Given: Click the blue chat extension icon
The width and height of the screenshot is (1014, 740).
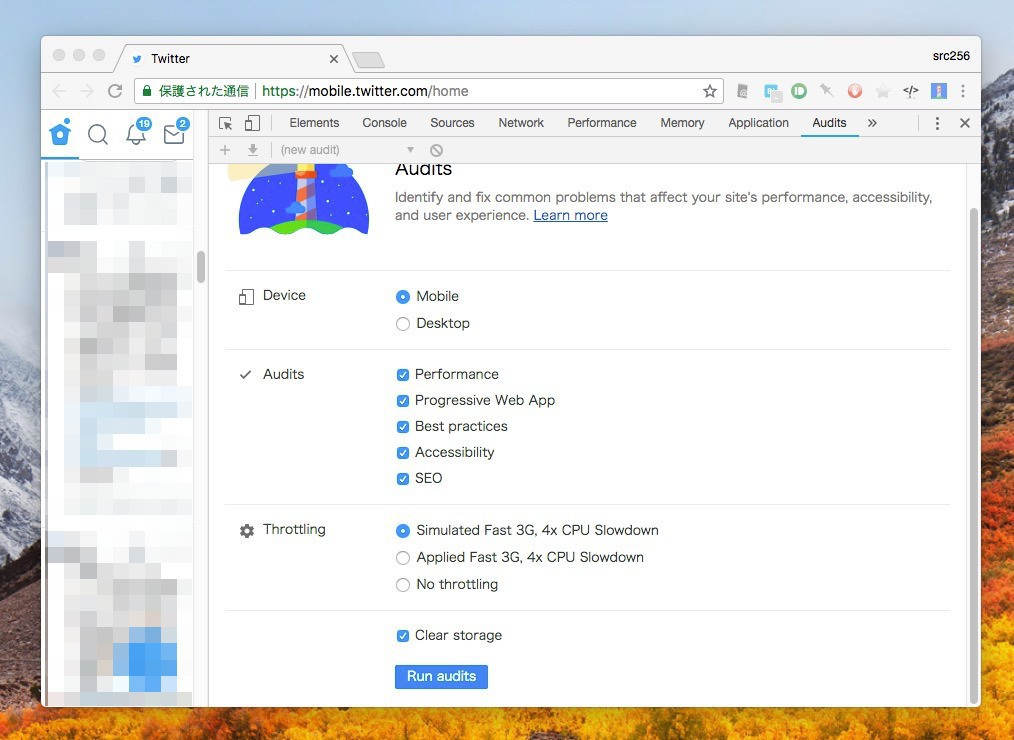Looking at the screenshot, I should (x=772, y=92).
